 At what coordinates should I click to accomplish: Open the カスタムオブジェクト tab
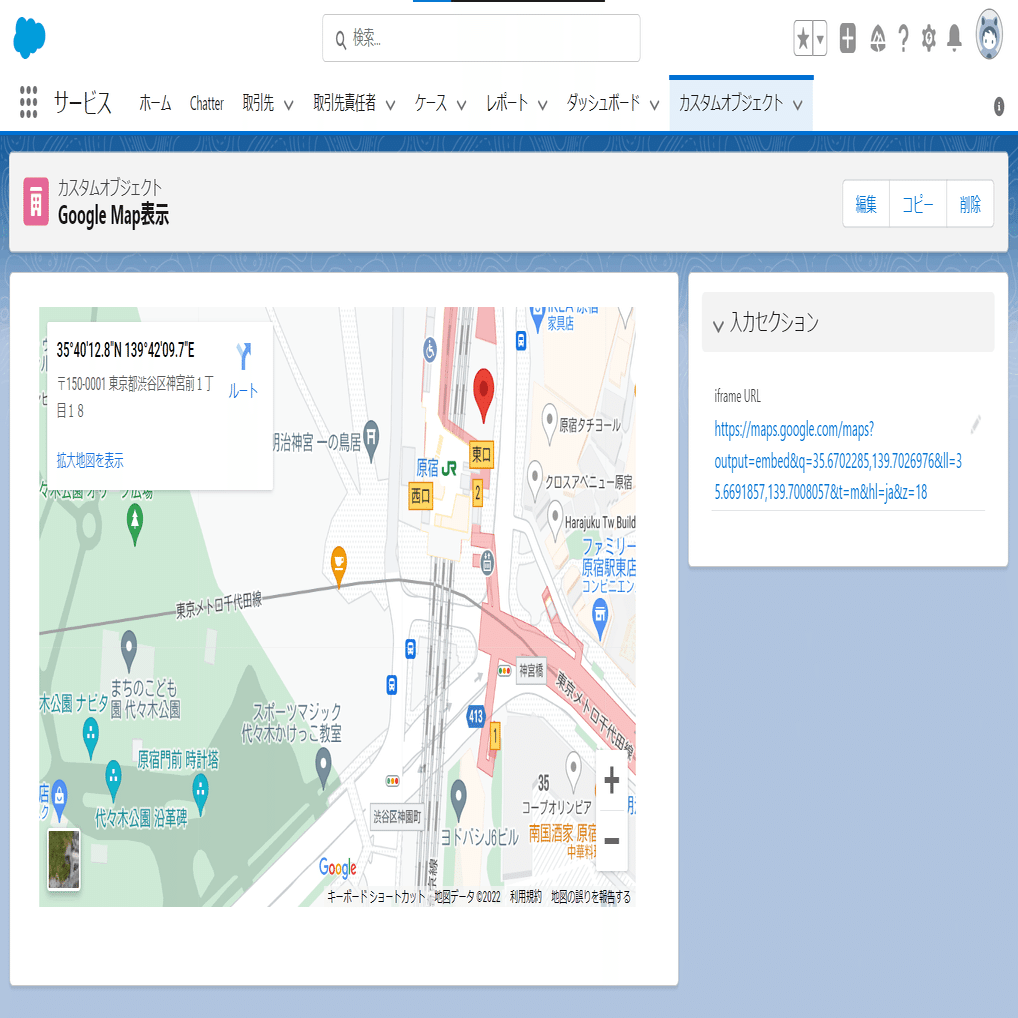pyautogui.click(x=731, y=103)
